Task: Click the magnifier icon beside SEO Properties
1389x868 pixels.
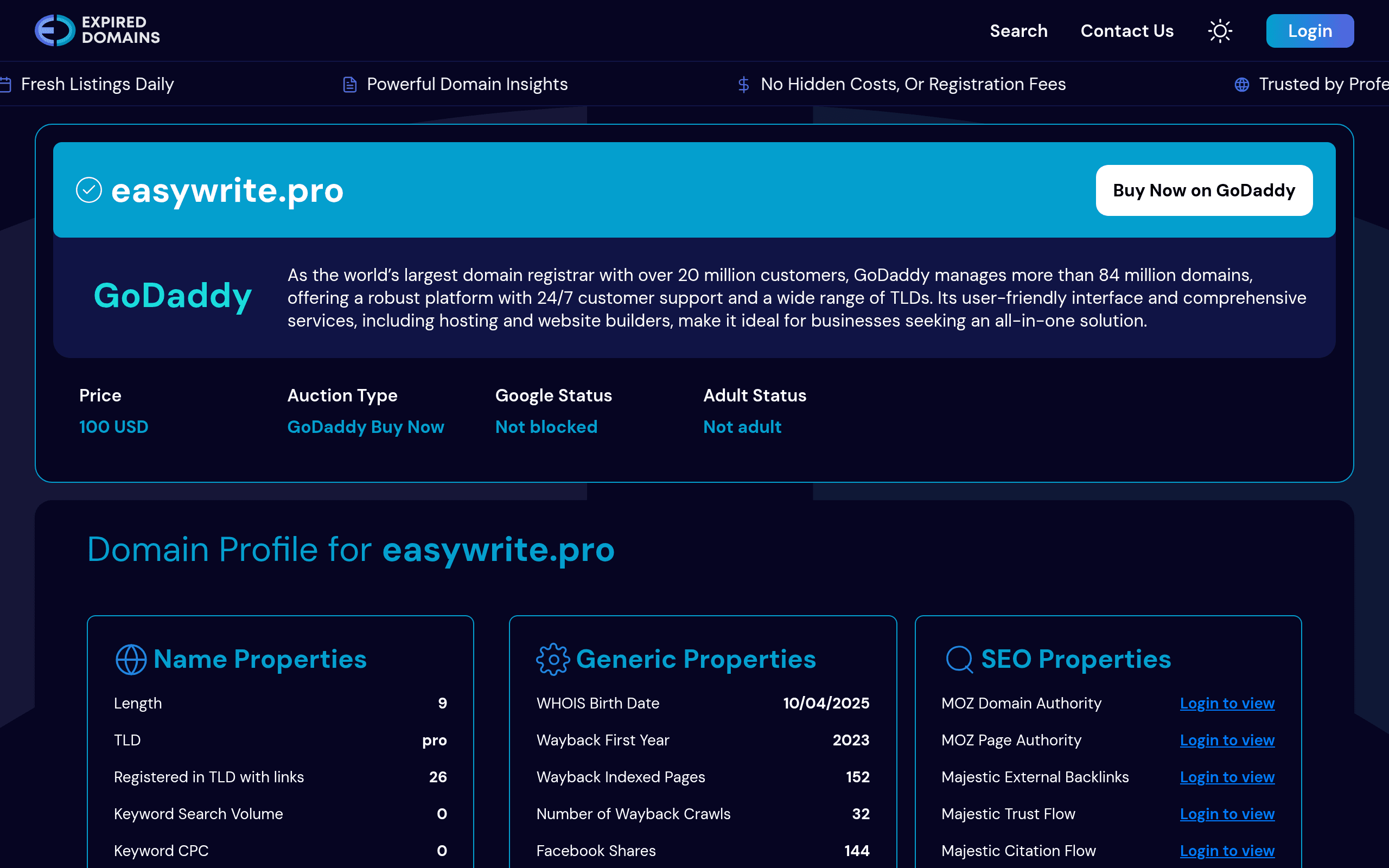Action: coord(959,660)
